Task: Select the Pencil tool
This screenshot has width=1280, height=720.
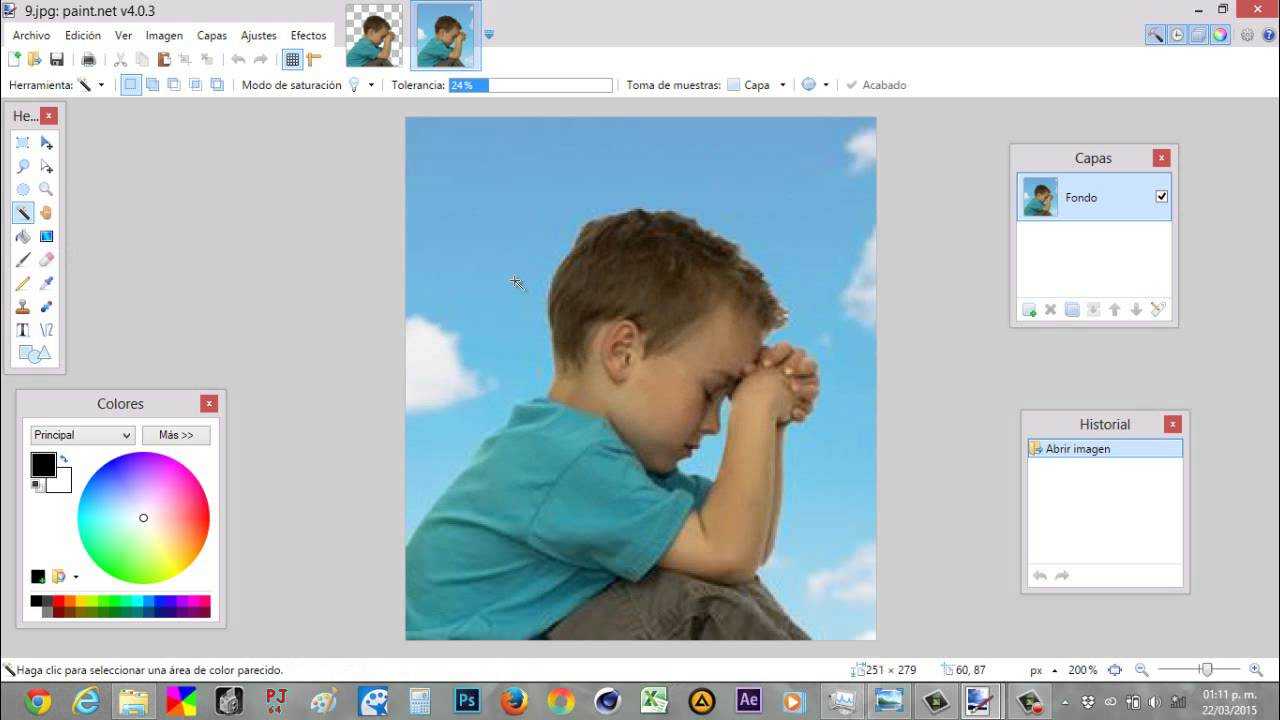Action: 22,283
